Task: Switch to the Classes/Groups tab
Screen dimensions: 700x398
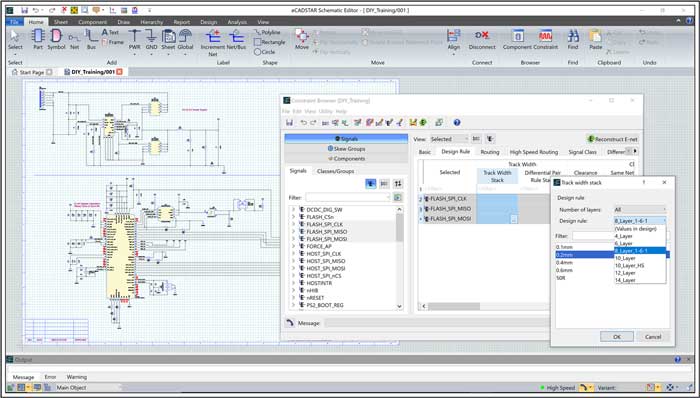Action: pyautogui.click(x=335, y=171)
